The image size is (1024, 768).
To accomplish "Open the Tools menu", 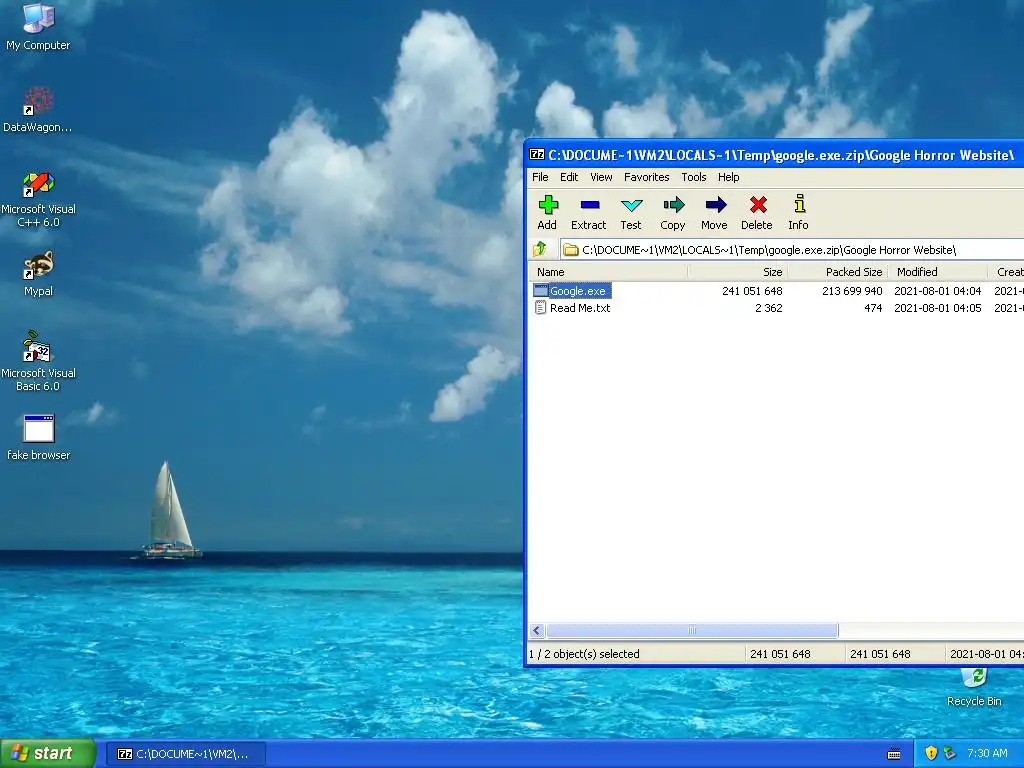I will pos(694,177).
